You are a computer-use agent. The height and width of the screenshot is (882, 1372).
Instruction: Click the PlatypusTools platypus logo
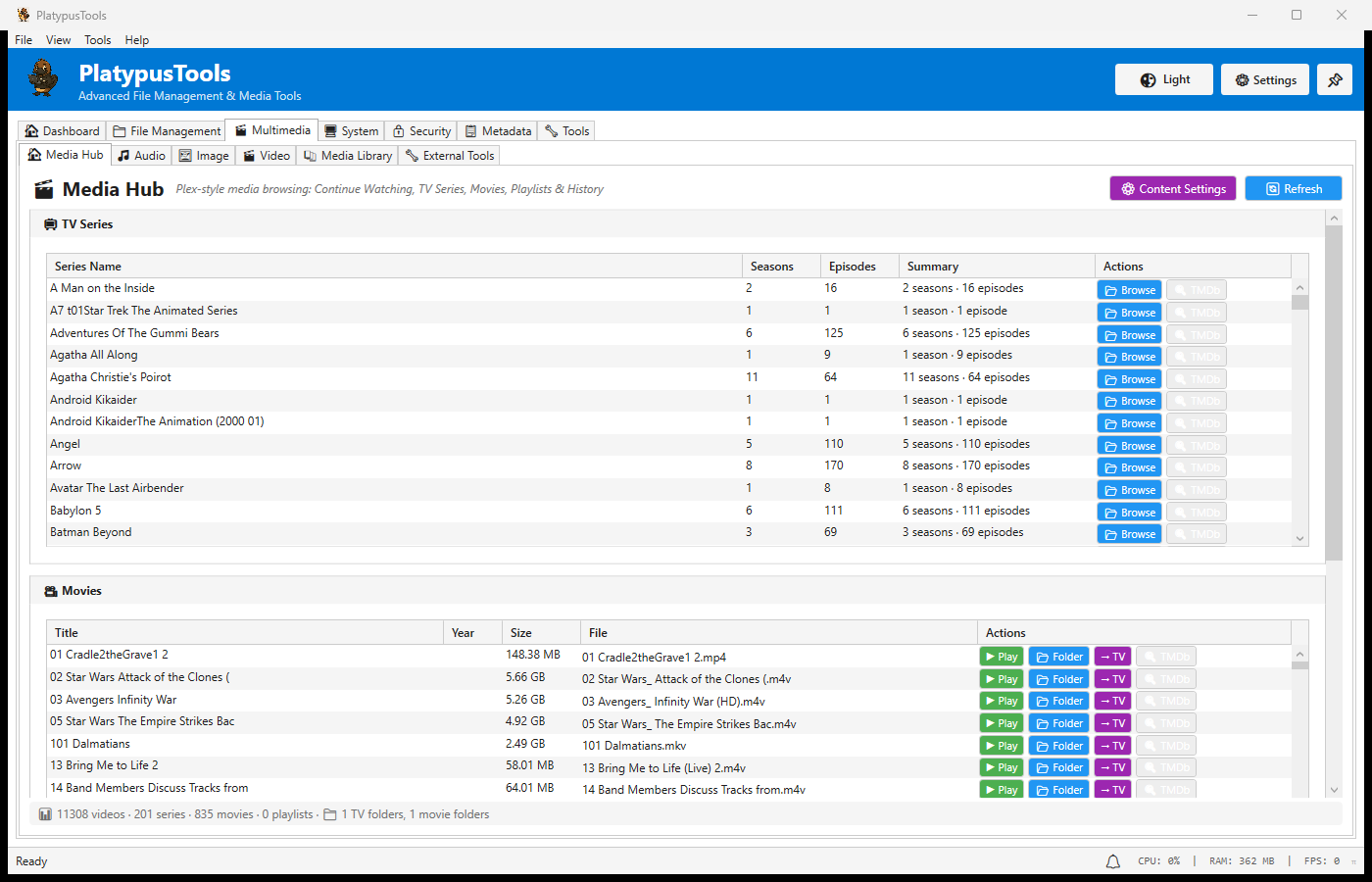click(43, 78)
